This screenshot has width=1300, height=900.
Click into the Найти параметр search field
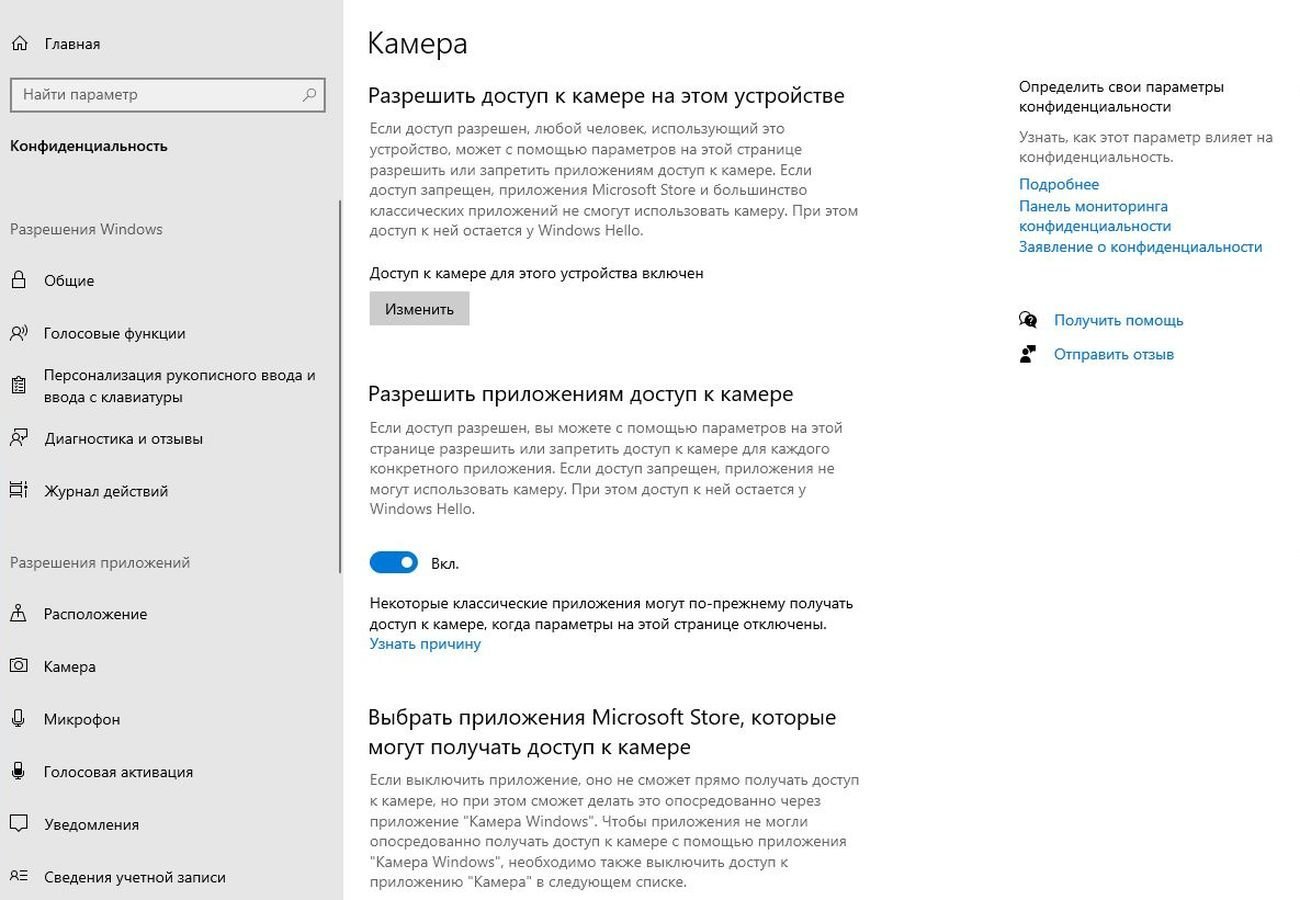tap(168, 95)
